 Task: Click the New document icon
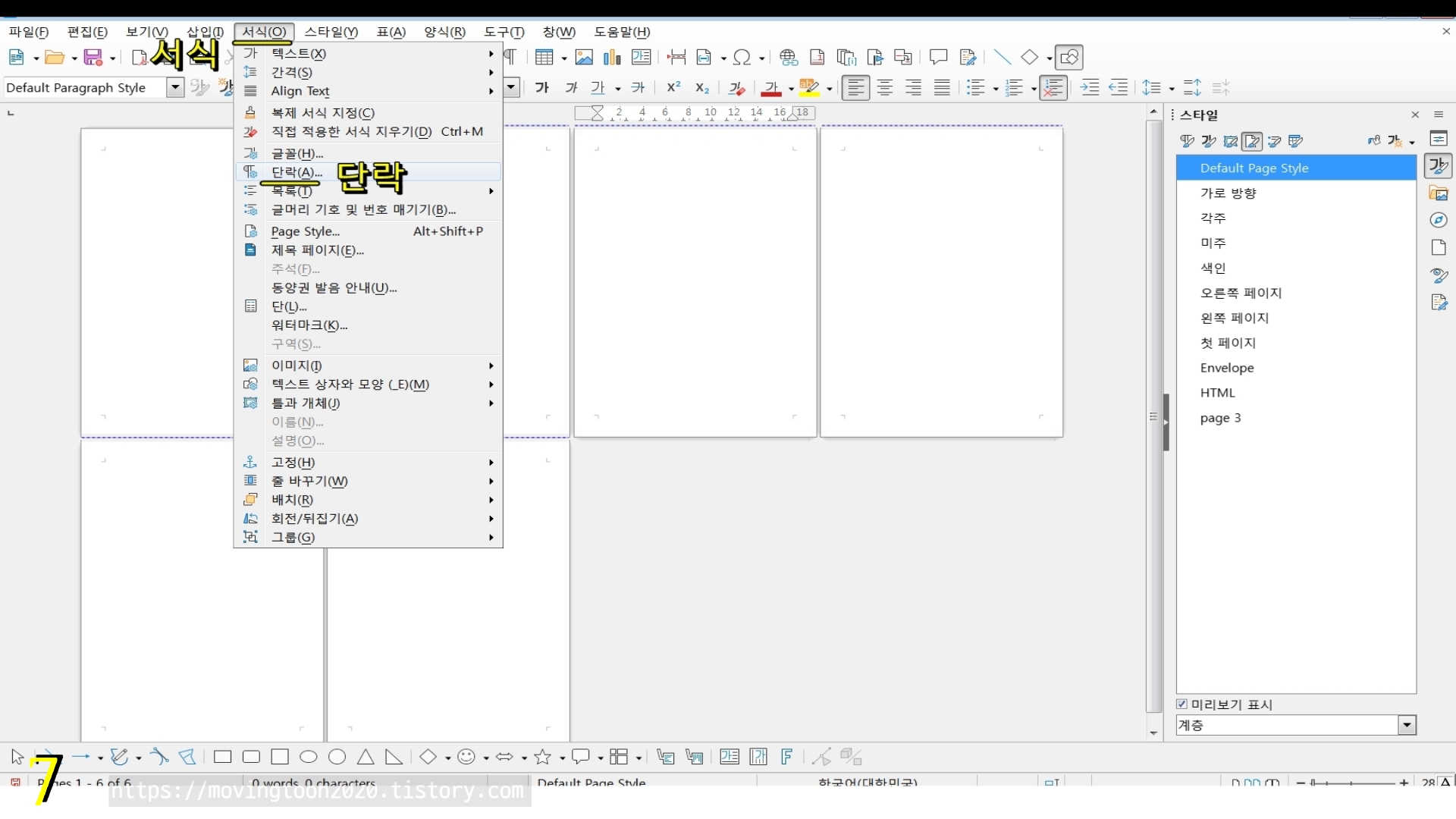pos(16,58)
